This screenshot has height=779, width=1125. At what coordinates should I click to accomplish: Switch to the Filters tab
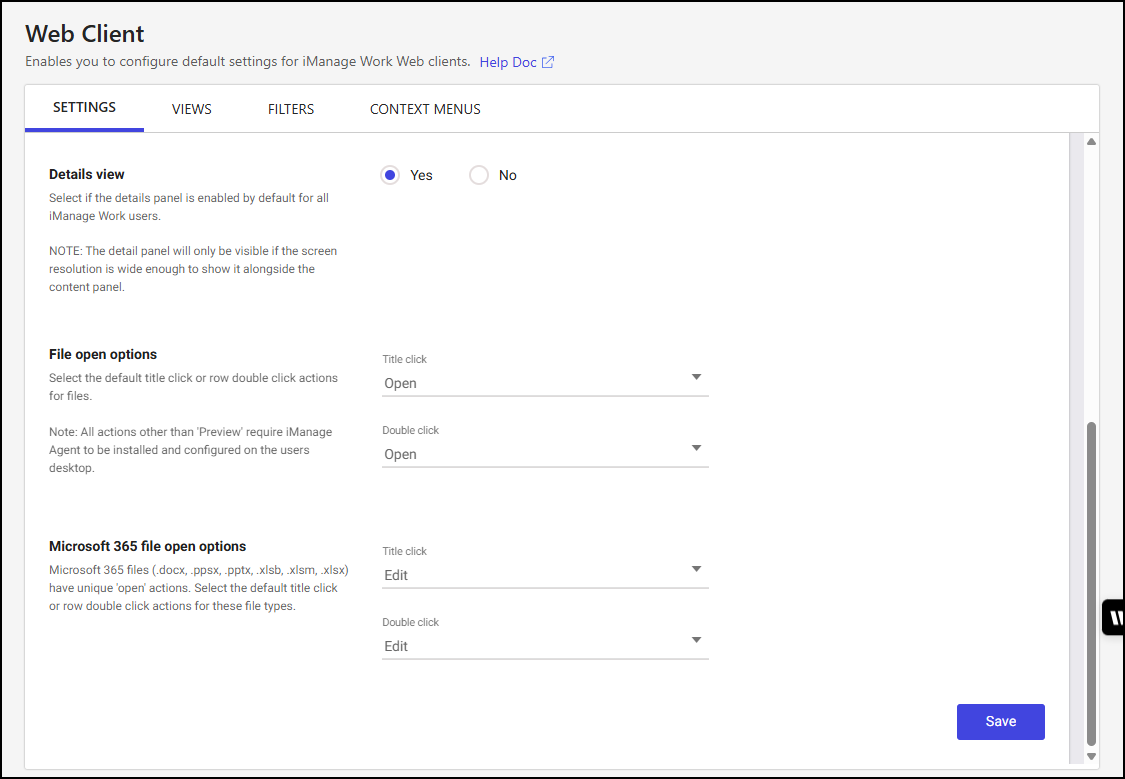[291, 109]
